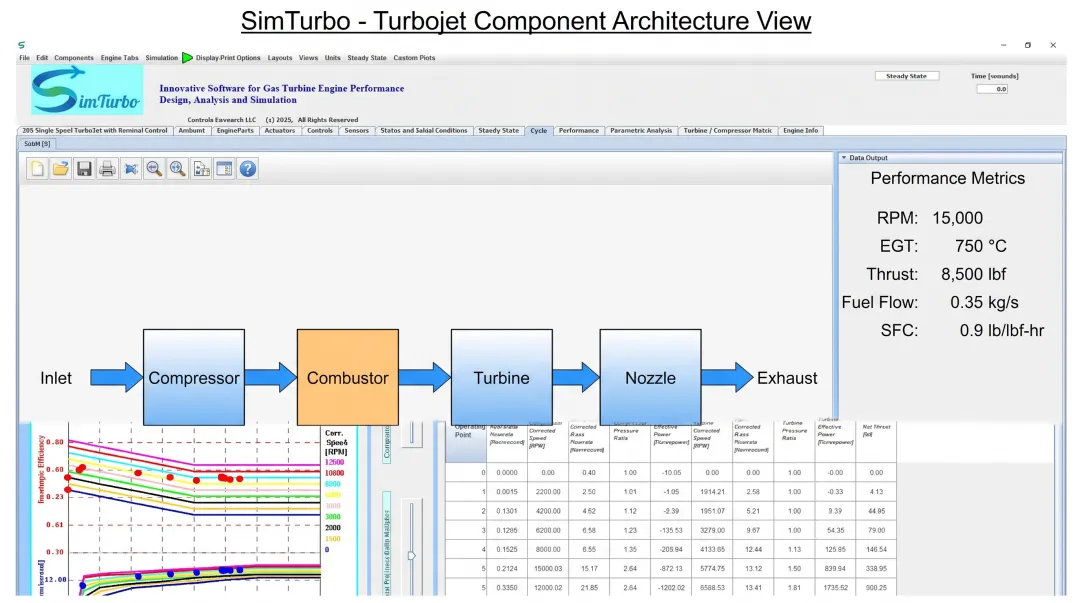Switch to the Engine Info tab

[x=800, y=130]
